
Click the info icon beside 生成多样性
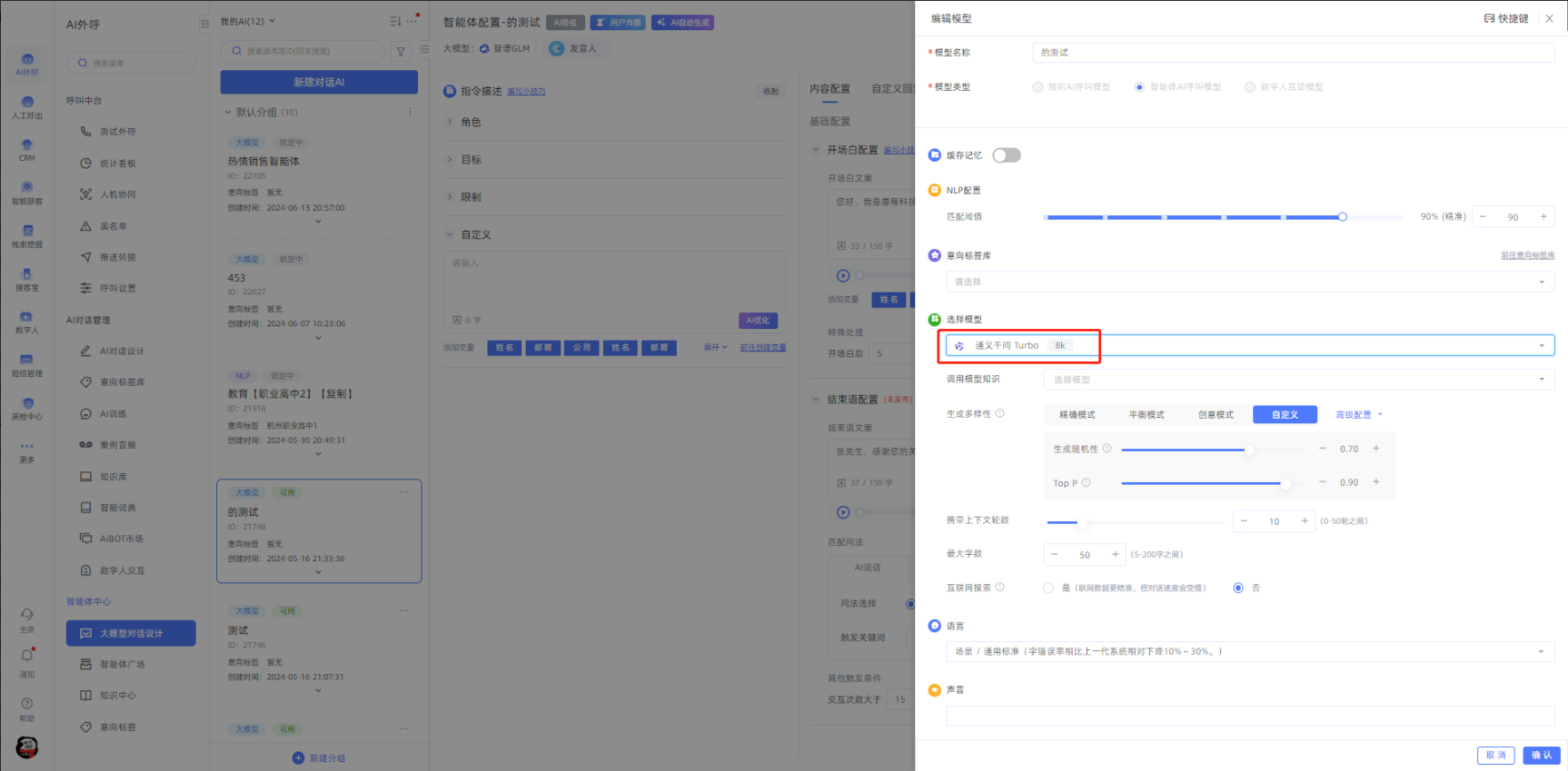[1000, 414]
